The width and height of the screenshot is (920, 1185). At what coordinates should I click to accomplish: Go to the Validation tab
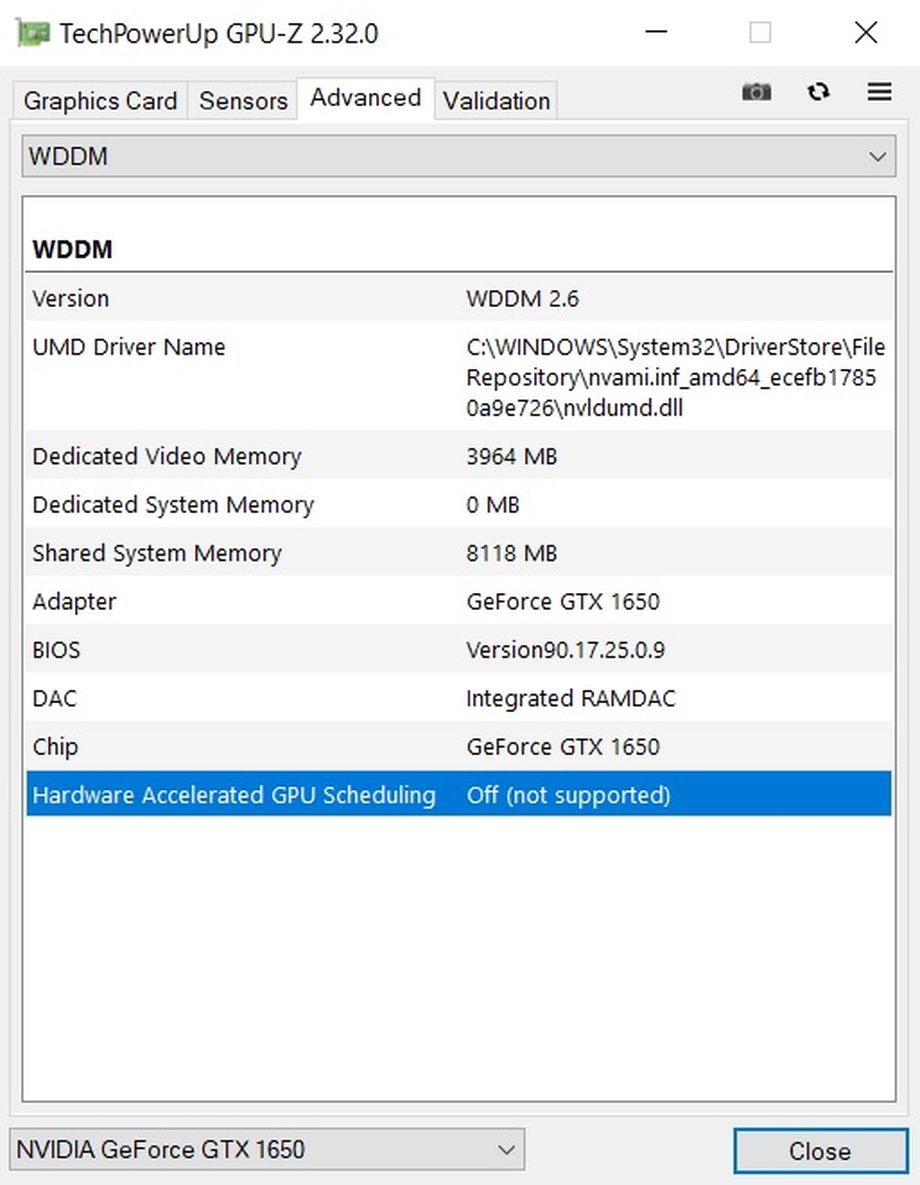497,101
